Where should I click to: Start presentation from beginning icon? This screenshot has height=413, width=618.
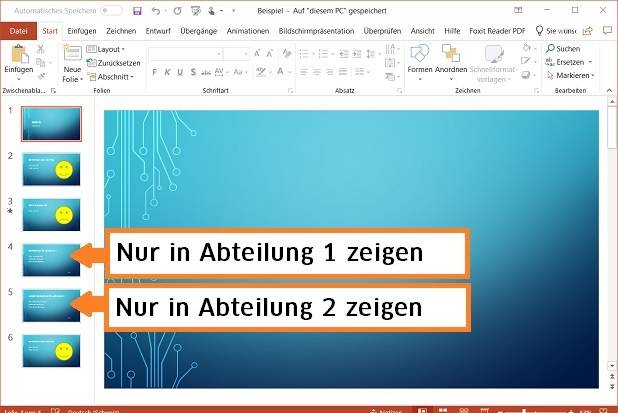(x=195, y=11)
